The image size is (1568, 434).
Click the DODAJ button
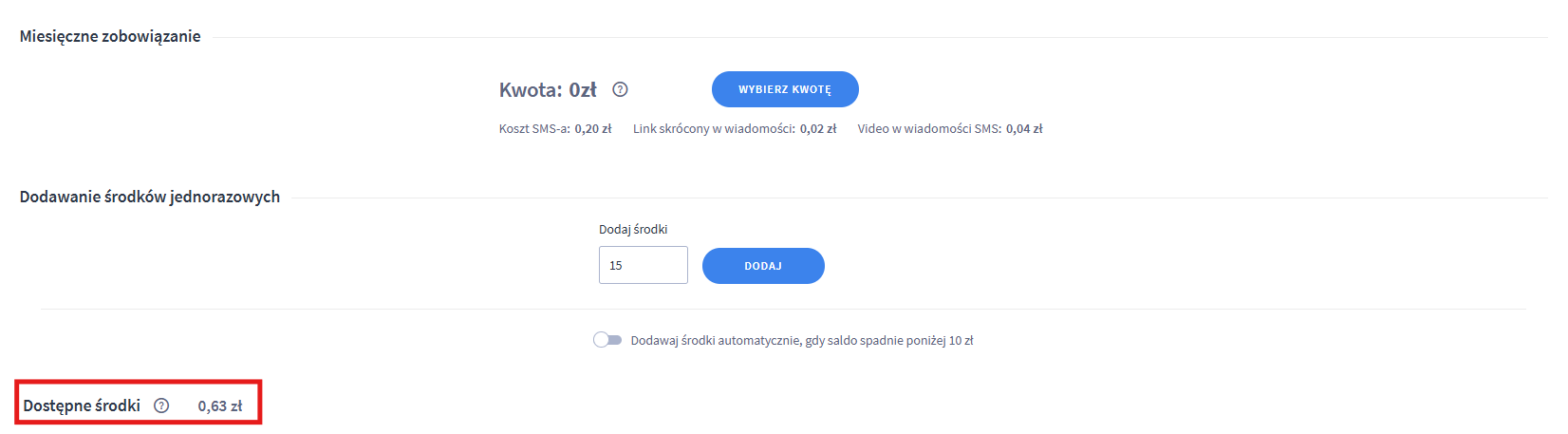click(x=763, y=266)
